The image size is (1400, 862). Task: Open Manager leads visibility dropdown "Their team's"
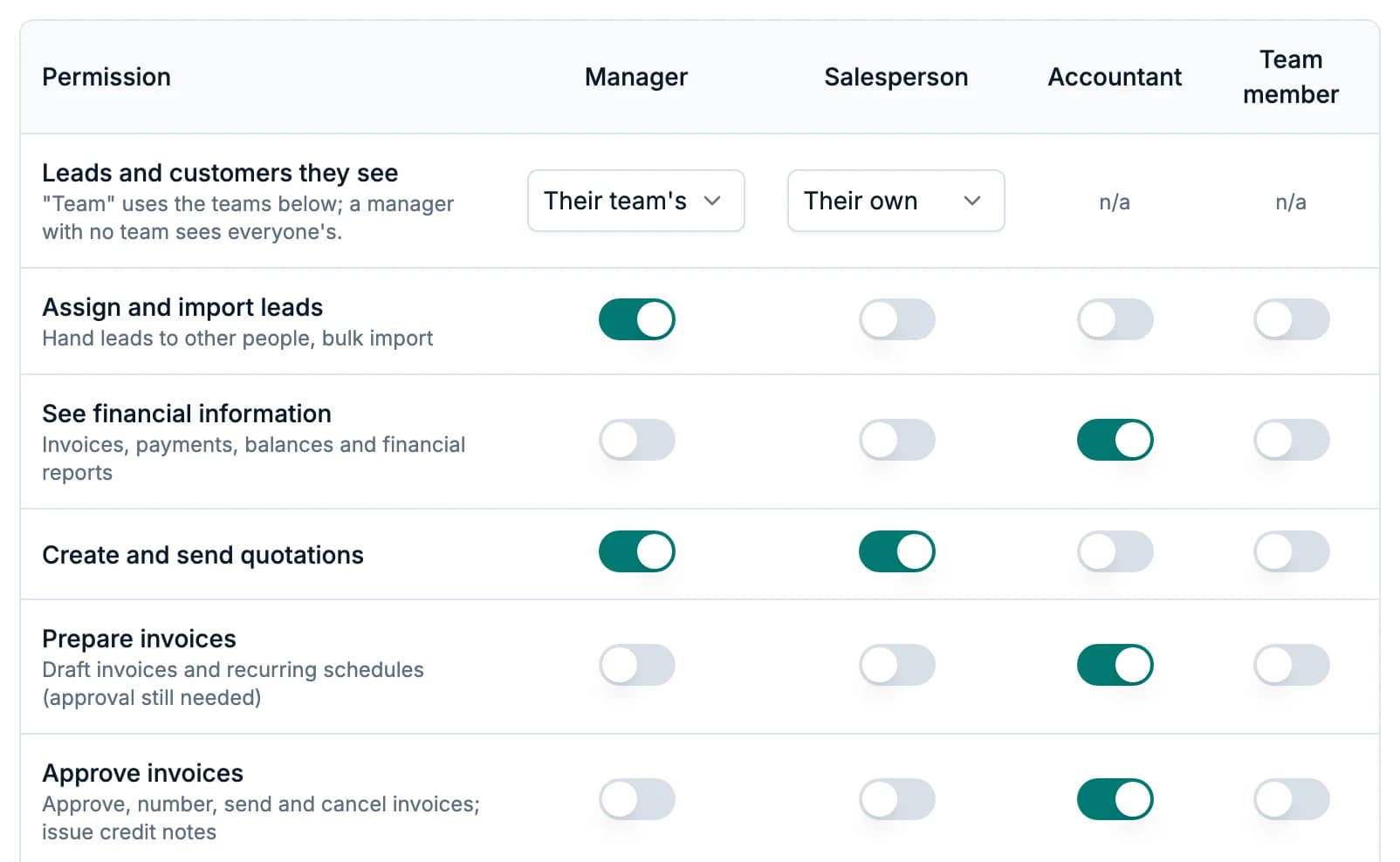[x=635, y=201]
